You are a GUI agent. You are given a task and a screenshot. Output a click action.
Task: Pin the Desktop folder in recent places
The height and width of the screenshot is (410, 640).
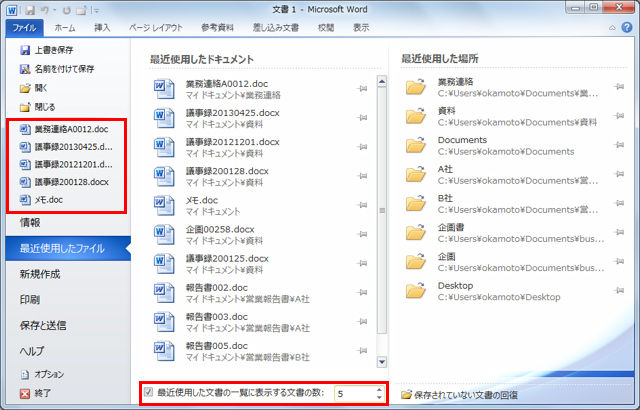pos(619,290)
